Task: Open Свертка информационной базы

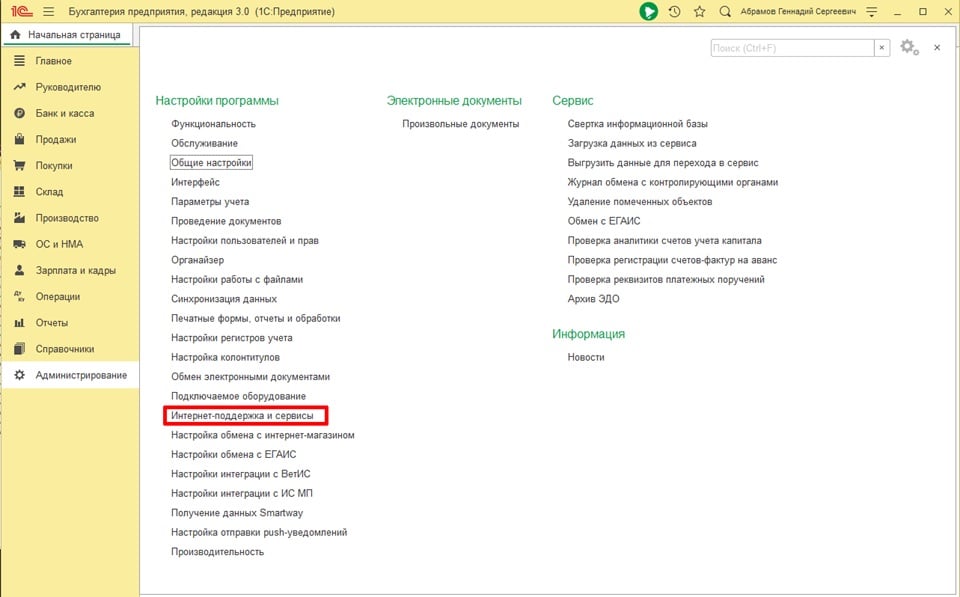Action: pyautogui.click(x=637, y=124)
